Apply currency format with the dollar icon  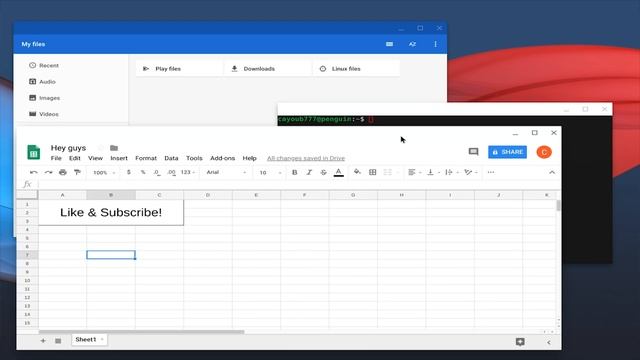[129, 172]
